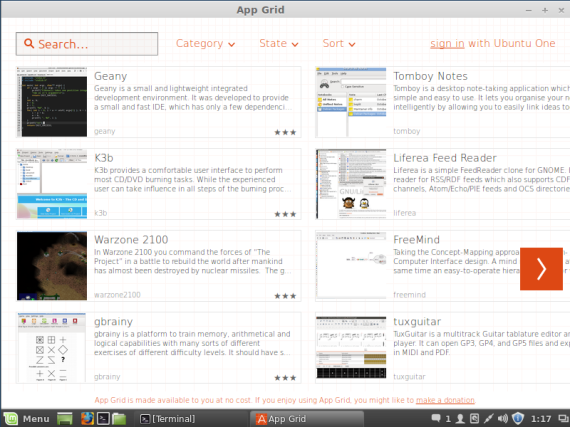Select the FreeMind app title
The width and height of the screenshot is (570, 427).
(x=417, y=239)
